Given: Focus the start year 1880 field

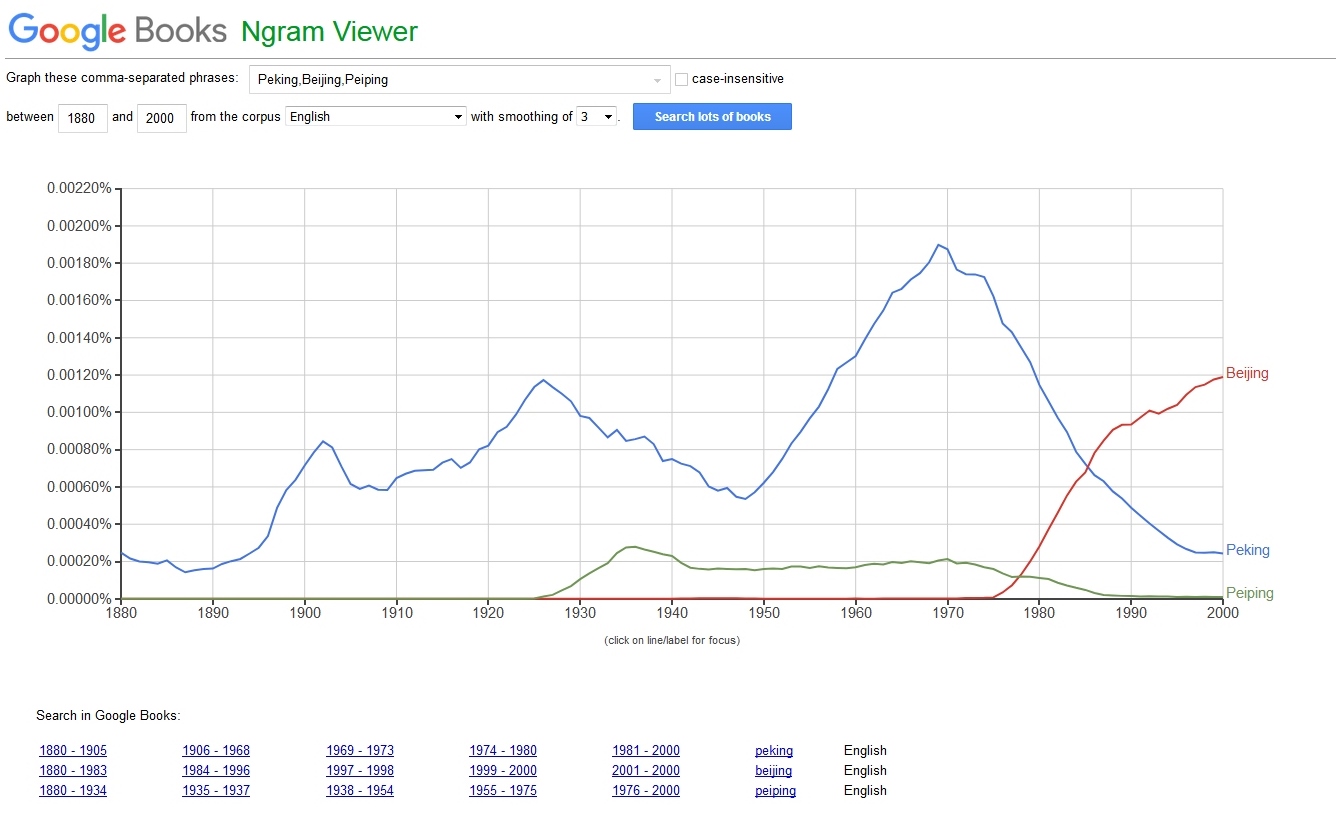Looking at the screenshot, I should (82, 118).
